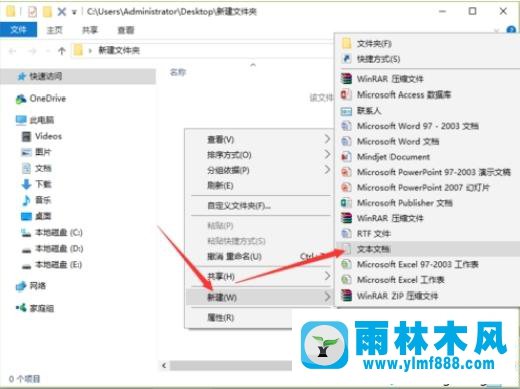Switch to the 共享 tab
Screen dimensions: 520x389
coord(90,30)
